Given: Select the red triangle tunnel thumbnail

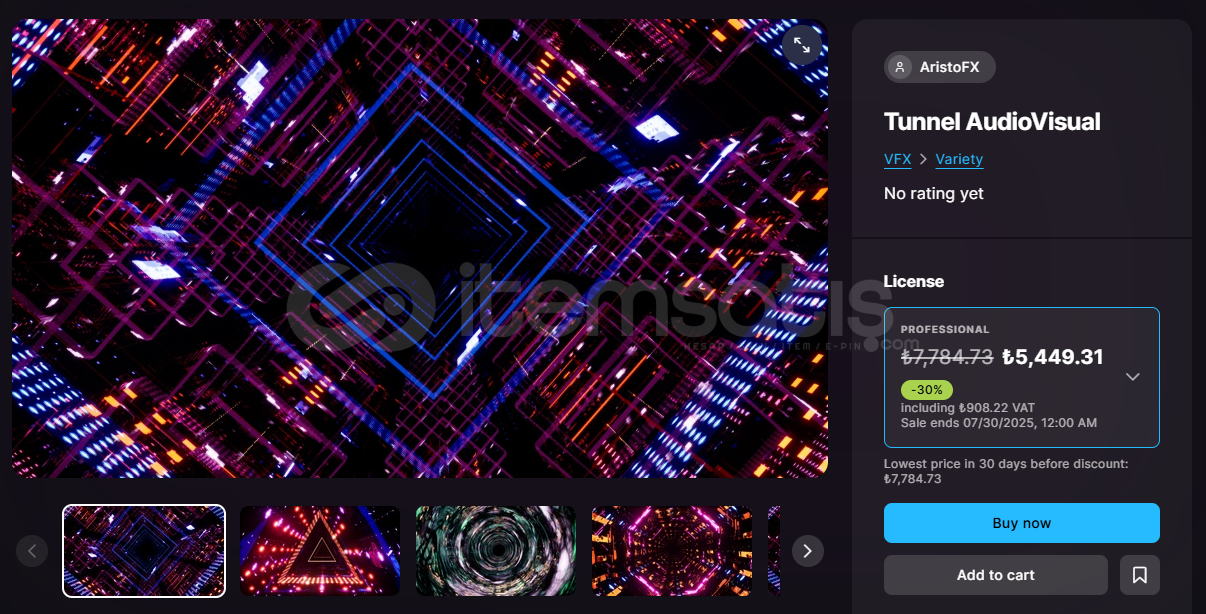Looking at the screenshot, I should click(x=320, y=551).
